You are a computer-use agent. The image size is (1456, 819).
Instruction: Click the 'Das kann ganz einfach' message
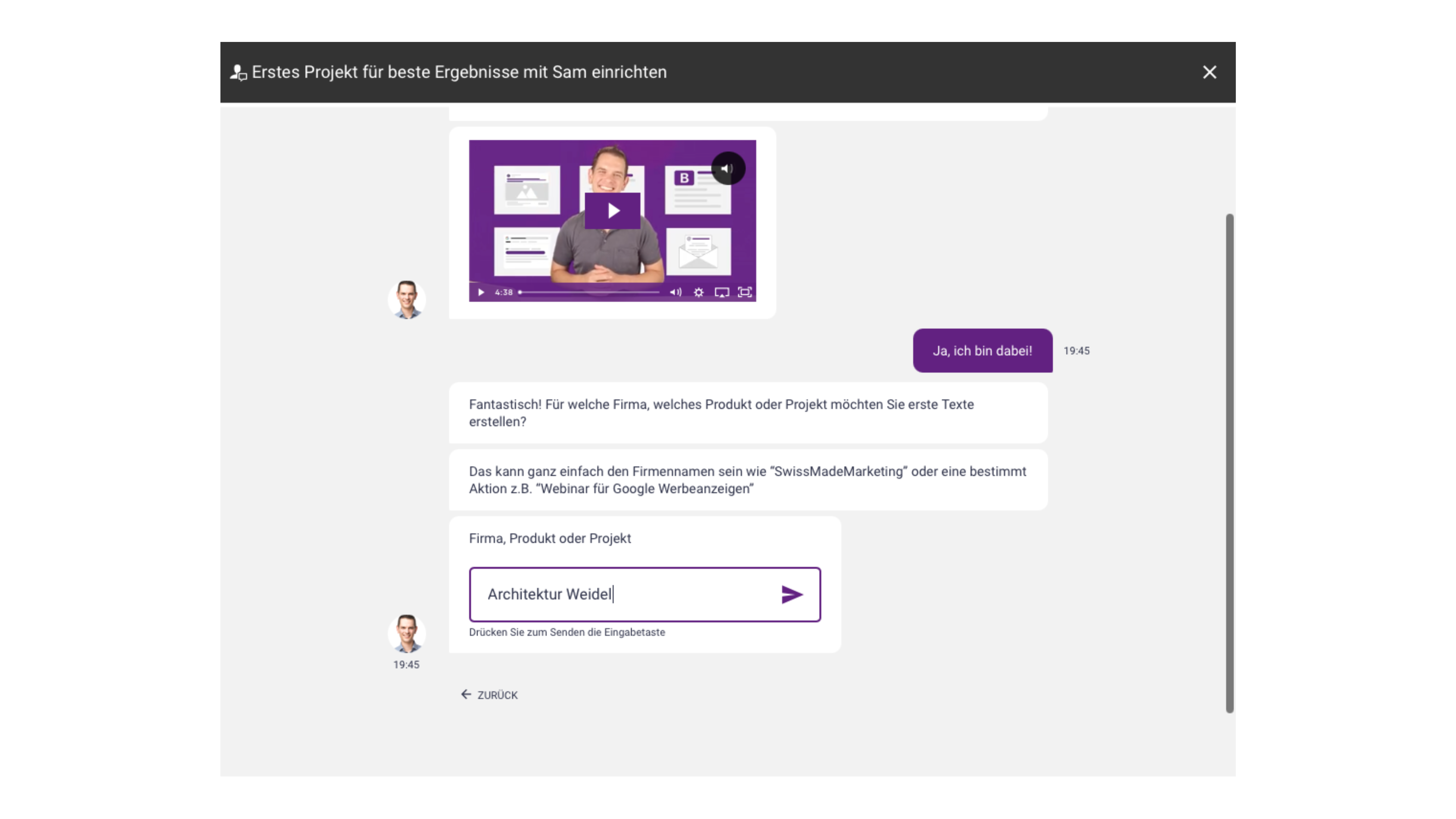(748, 480)
